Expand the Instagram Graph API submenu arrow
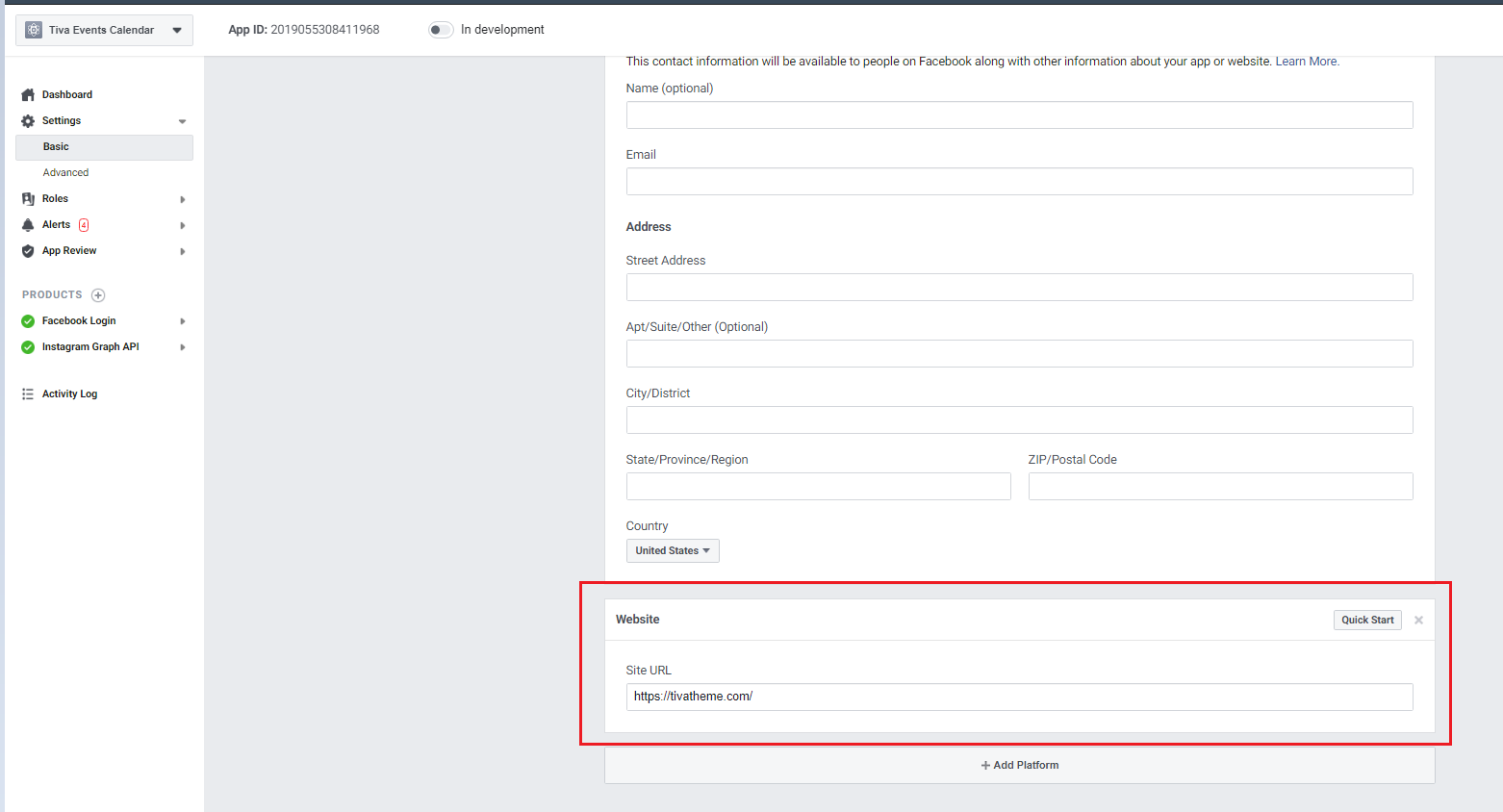 click(182, 347)
